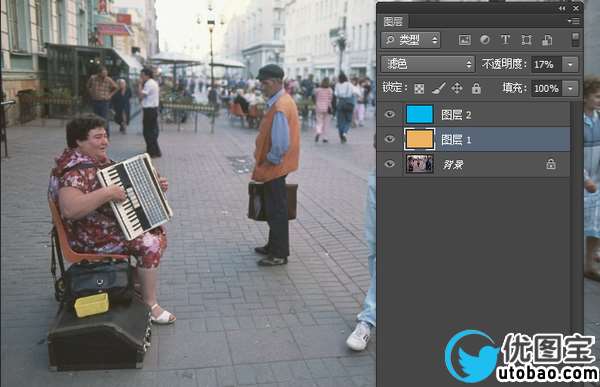The image size is (600, 387).
Task: Toggle visibility of 背景 layer
Action: click(x=390, y=164)
